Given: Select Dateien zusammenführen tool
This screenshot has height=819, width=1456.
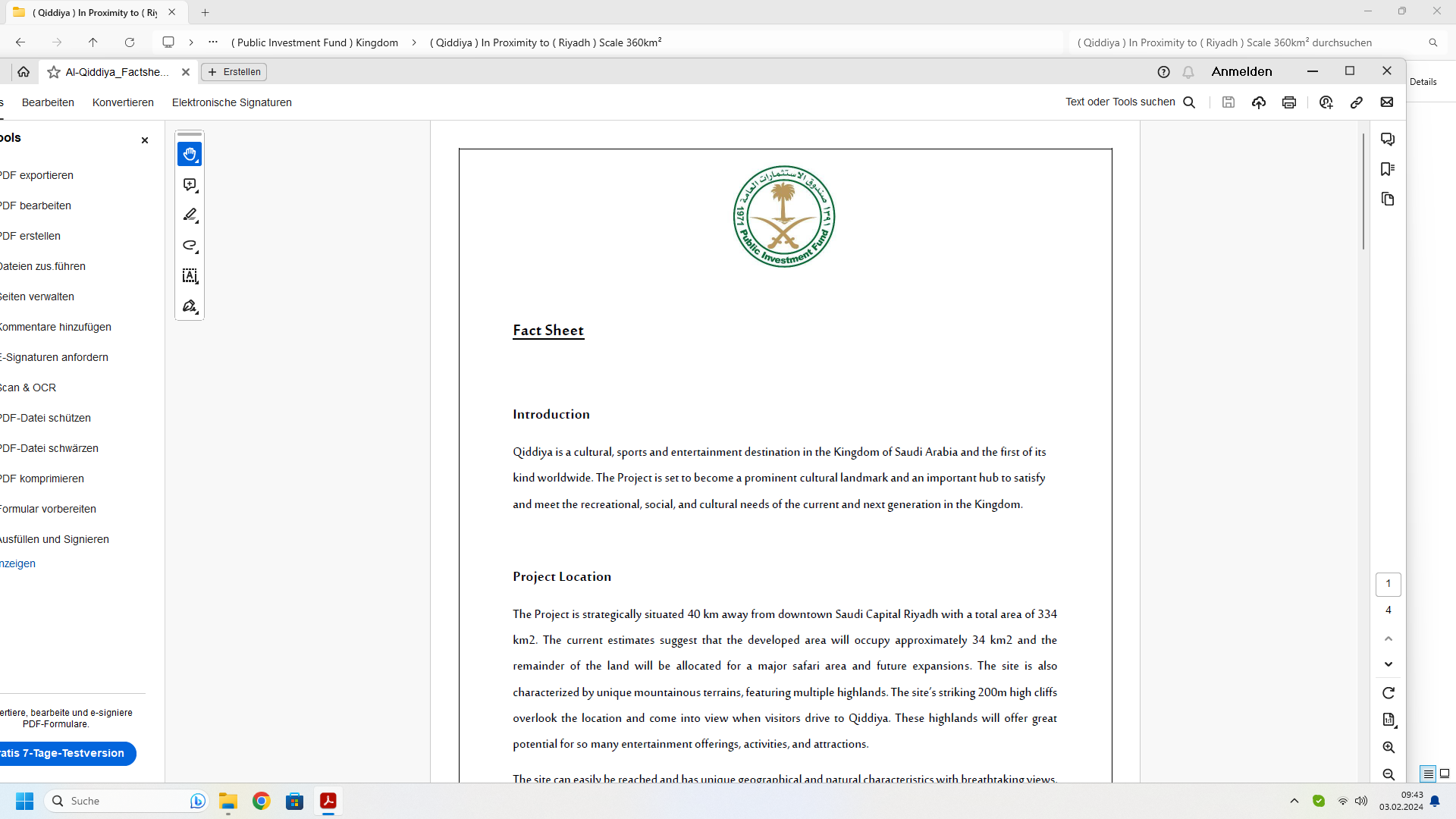Looking at the screenshot, I should pyautogui.click(x=42, y=266).
